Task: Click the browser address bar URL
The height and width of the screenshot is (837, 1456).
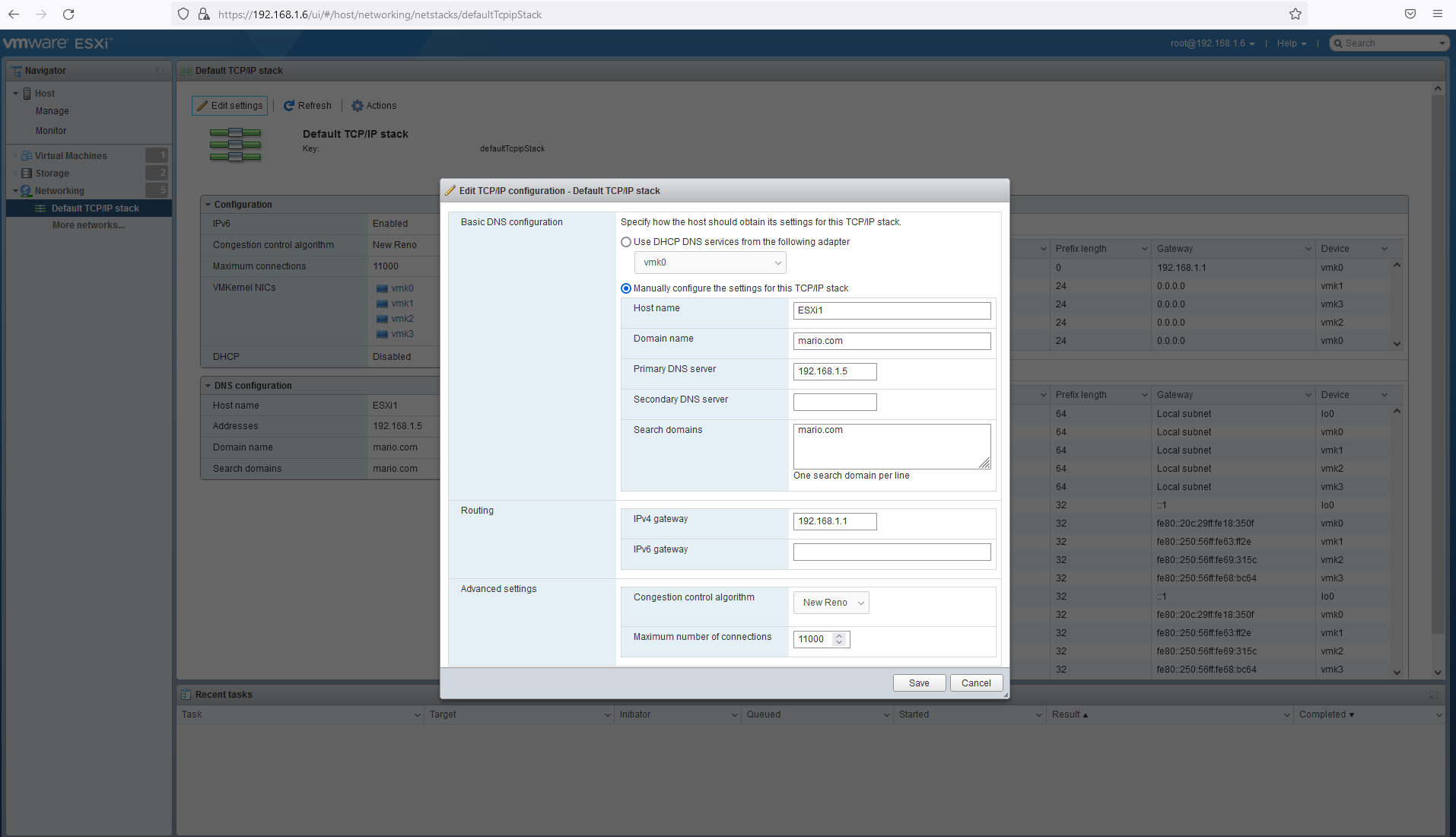Action: 380,14
